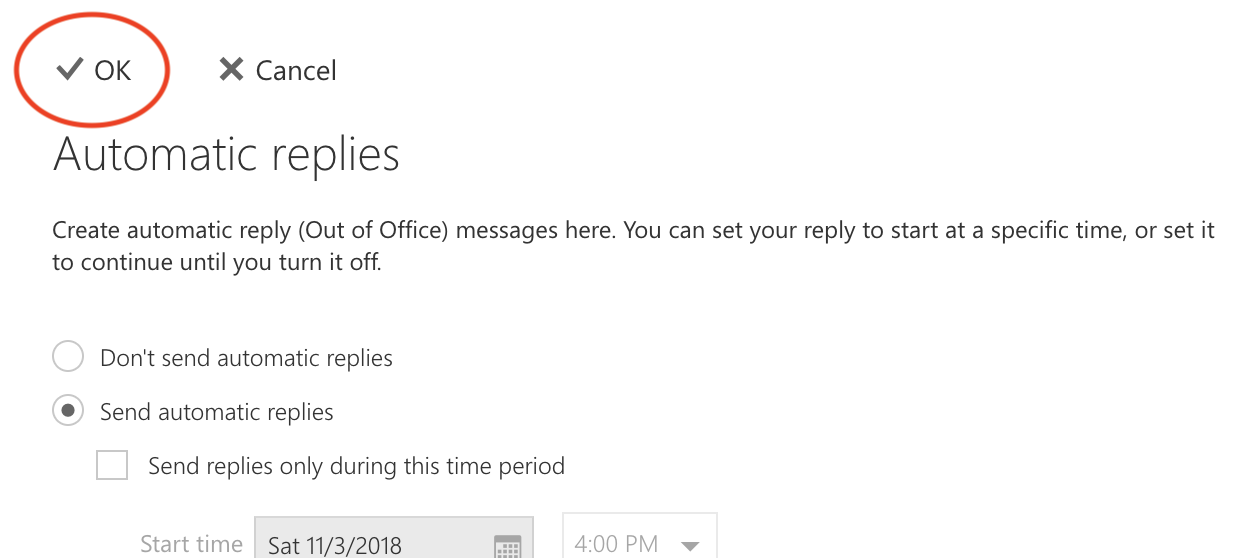
Task: Click the "Start time" field label
Action: (x=191, y=544)
